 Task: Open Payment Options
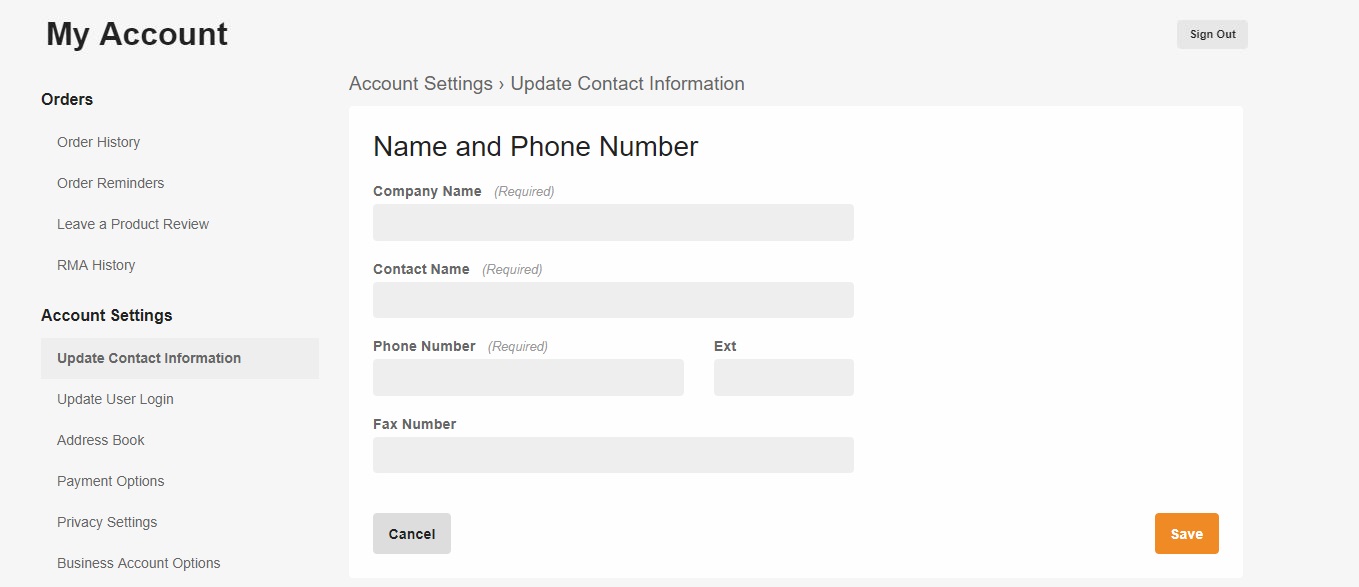click(x=110, y=480)
